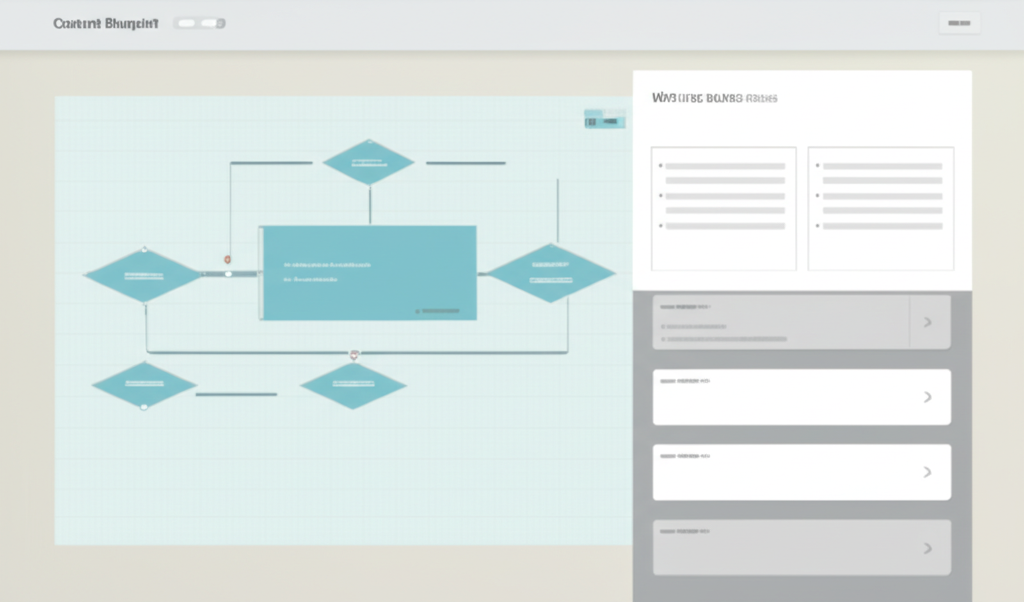Select the right-middle diamond node
This screenshot has height=602, width=1024.
pyautogui.click(x=550, y=273)
